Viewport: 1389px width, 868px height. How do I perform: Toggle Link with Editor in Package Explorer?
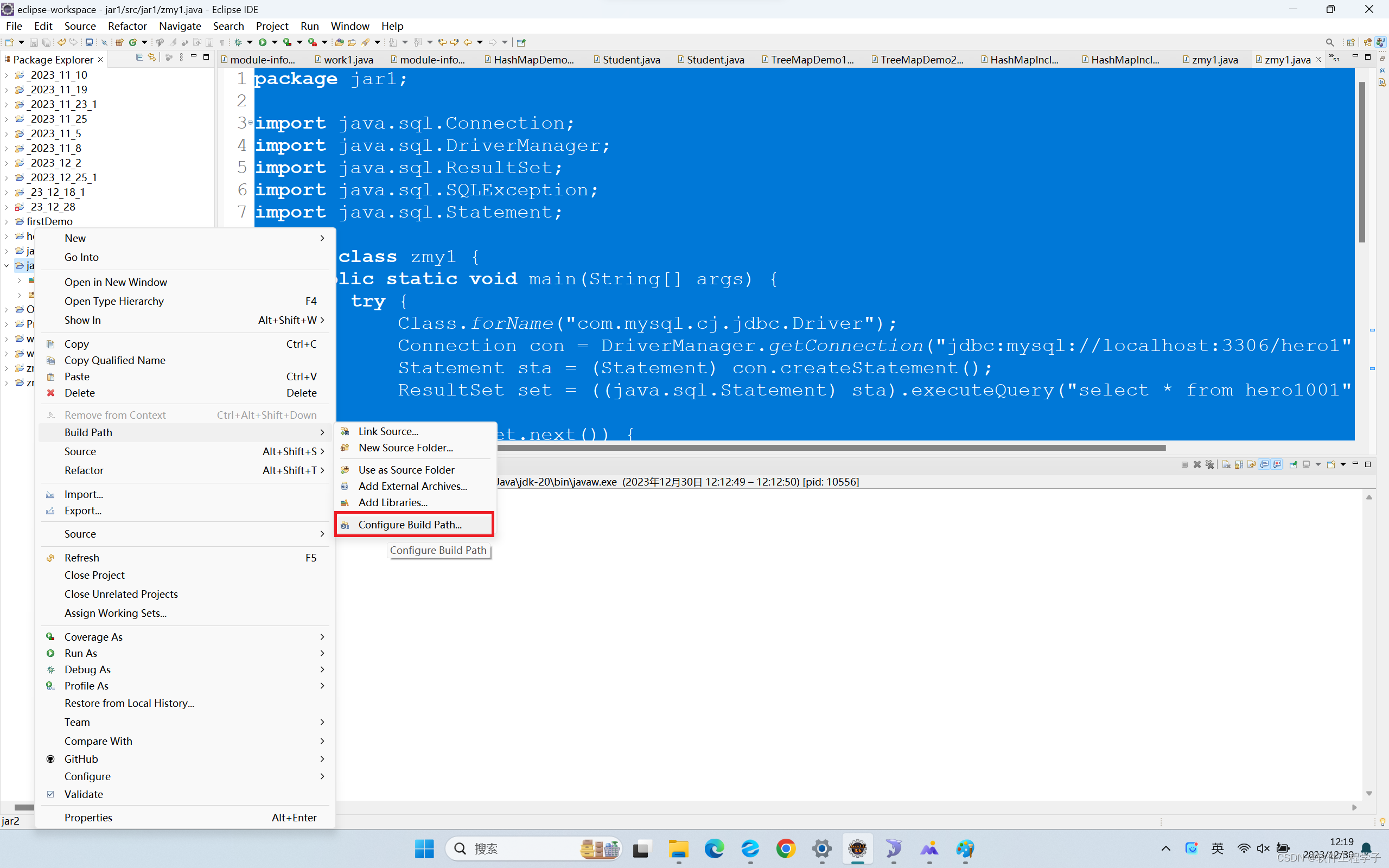pos(151,58)
